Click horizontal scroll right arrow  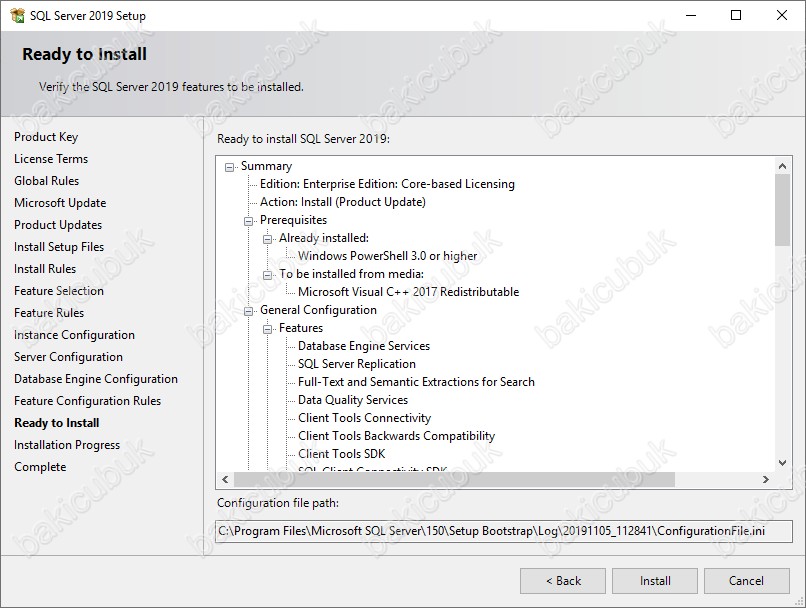(x=765, y=480)
